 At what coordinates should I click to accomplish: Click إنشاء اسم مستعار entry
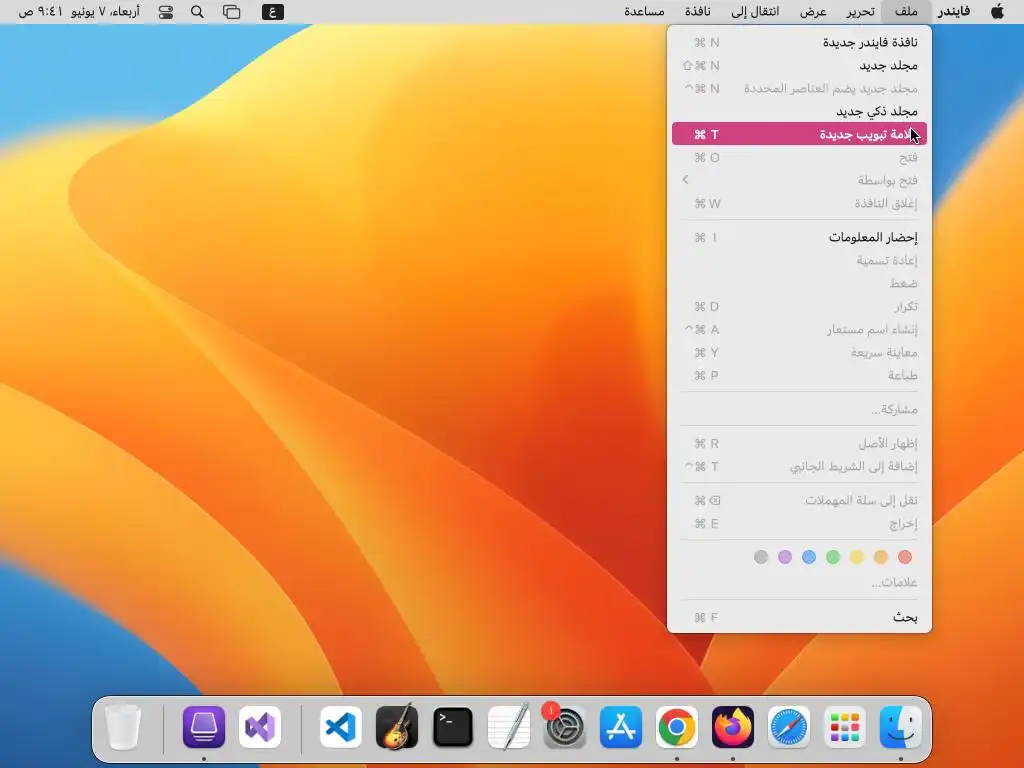799,329
